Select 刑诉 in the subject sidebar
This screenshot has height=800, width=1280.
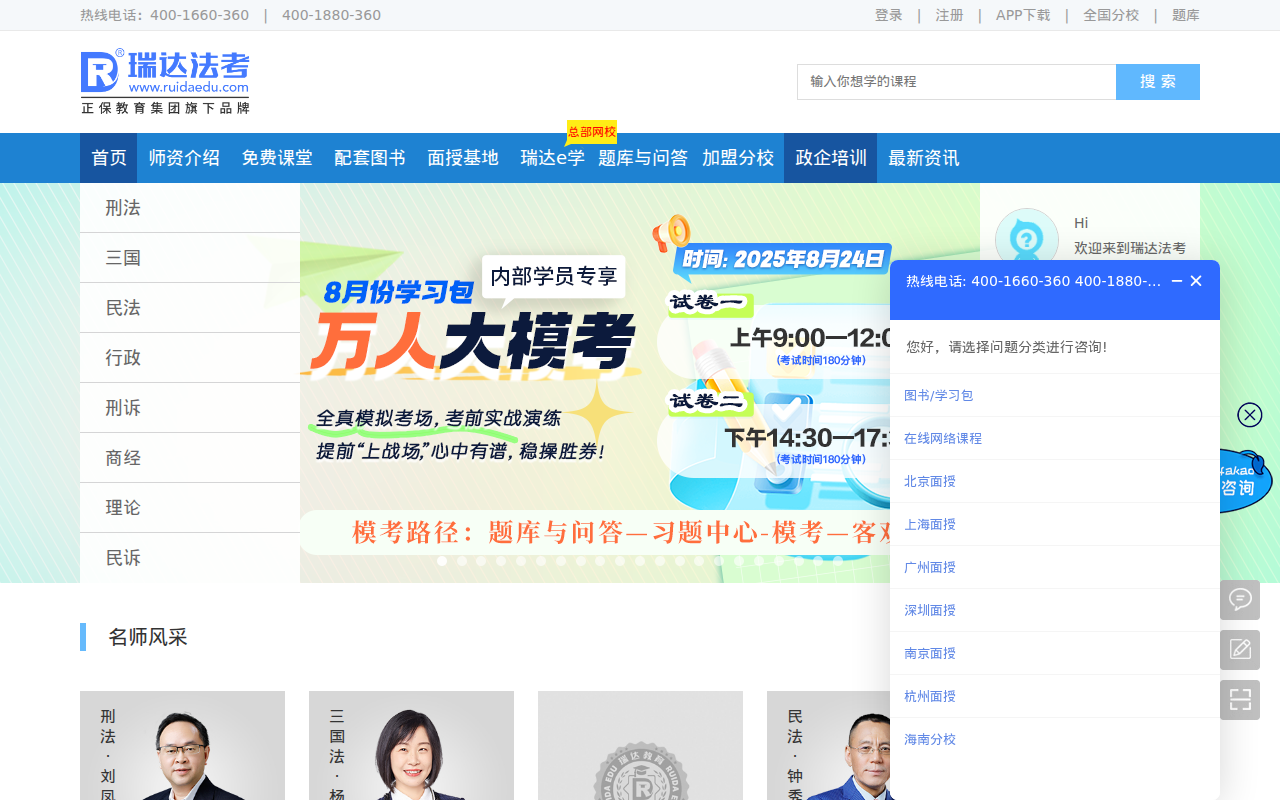pos(190,408)
